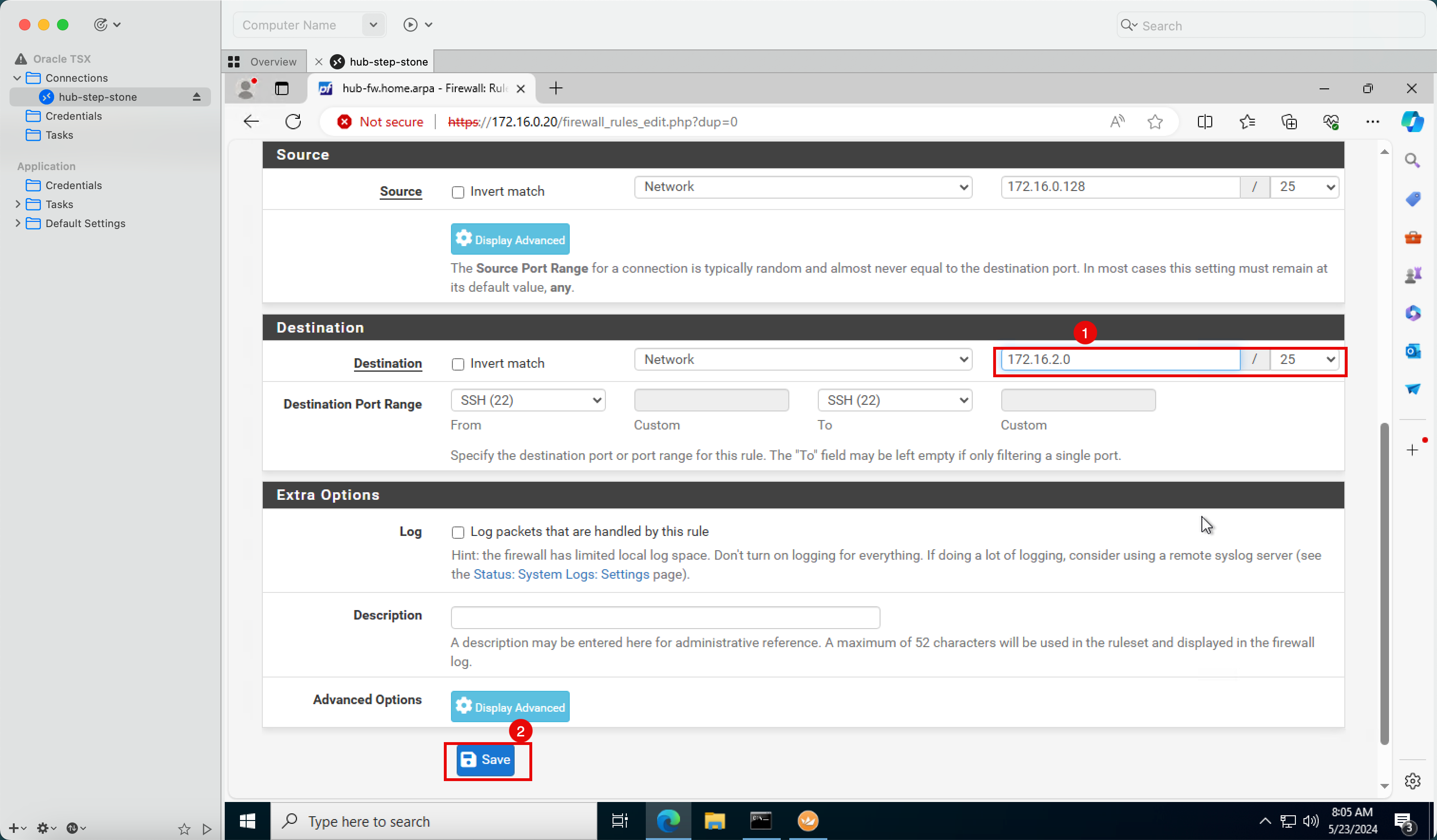1437x840 pixels.
Task: Open the Edge split screen icon
Action: click(1204, 122)
